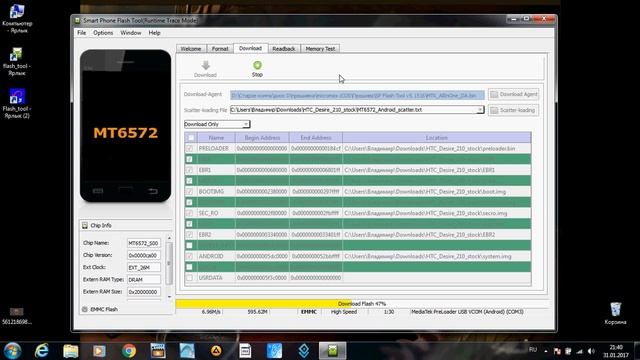This screenshot has height=360, width=640.
Task: Click the Chip Info panel scrollbar down arrow
Action: (x=169, y=297)
